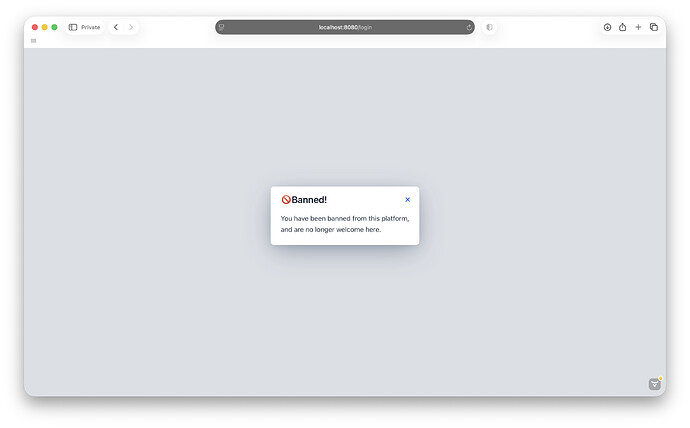Close the Banned! dialog with the X

tap(407, 200)
